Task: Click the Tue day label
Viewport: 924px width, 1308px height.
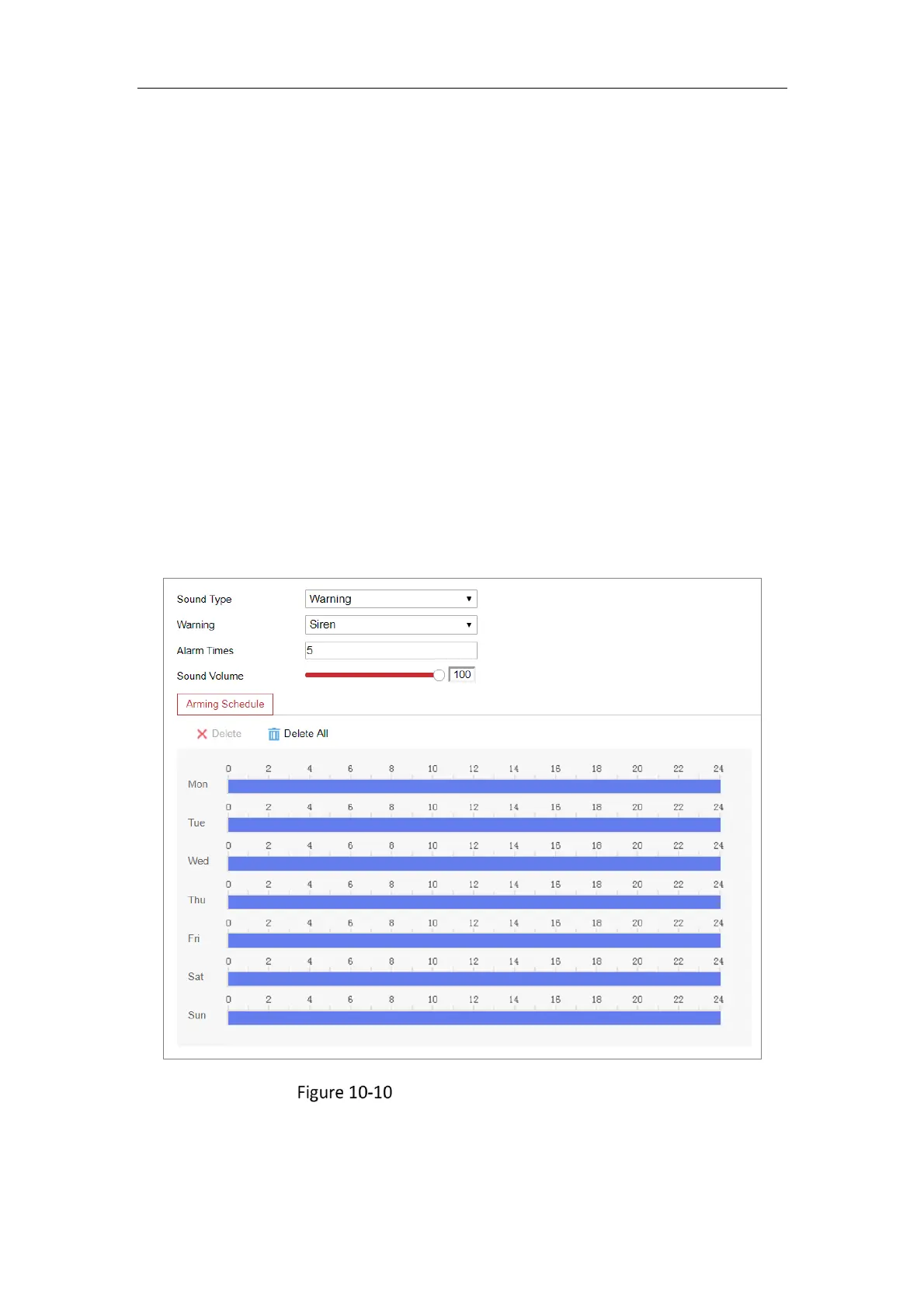Action: (196, 823)
